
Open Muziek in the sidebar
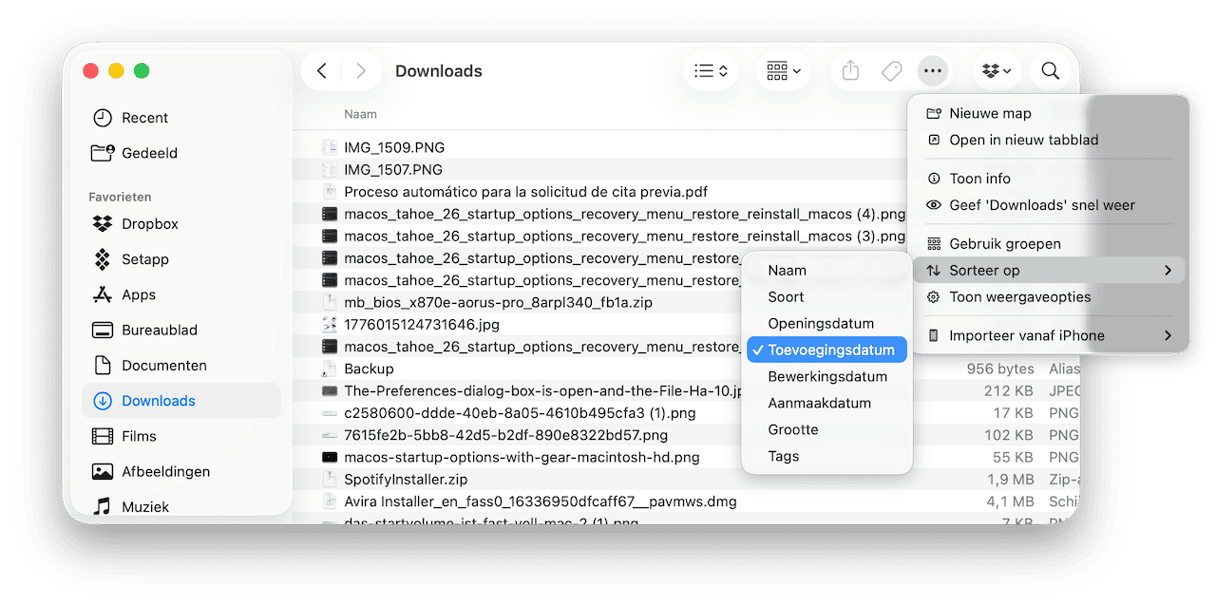point(181,507)
